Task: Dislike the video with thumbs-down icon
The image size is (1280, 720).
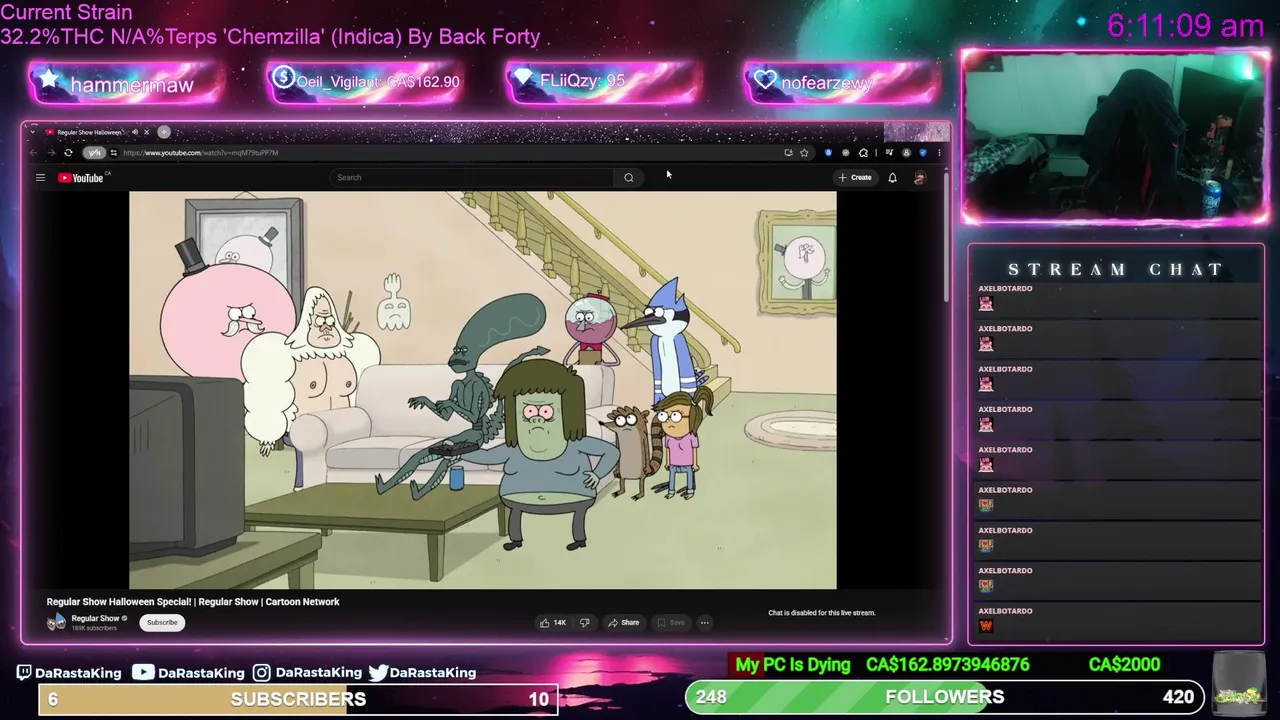Action: (x=585, y=623)
